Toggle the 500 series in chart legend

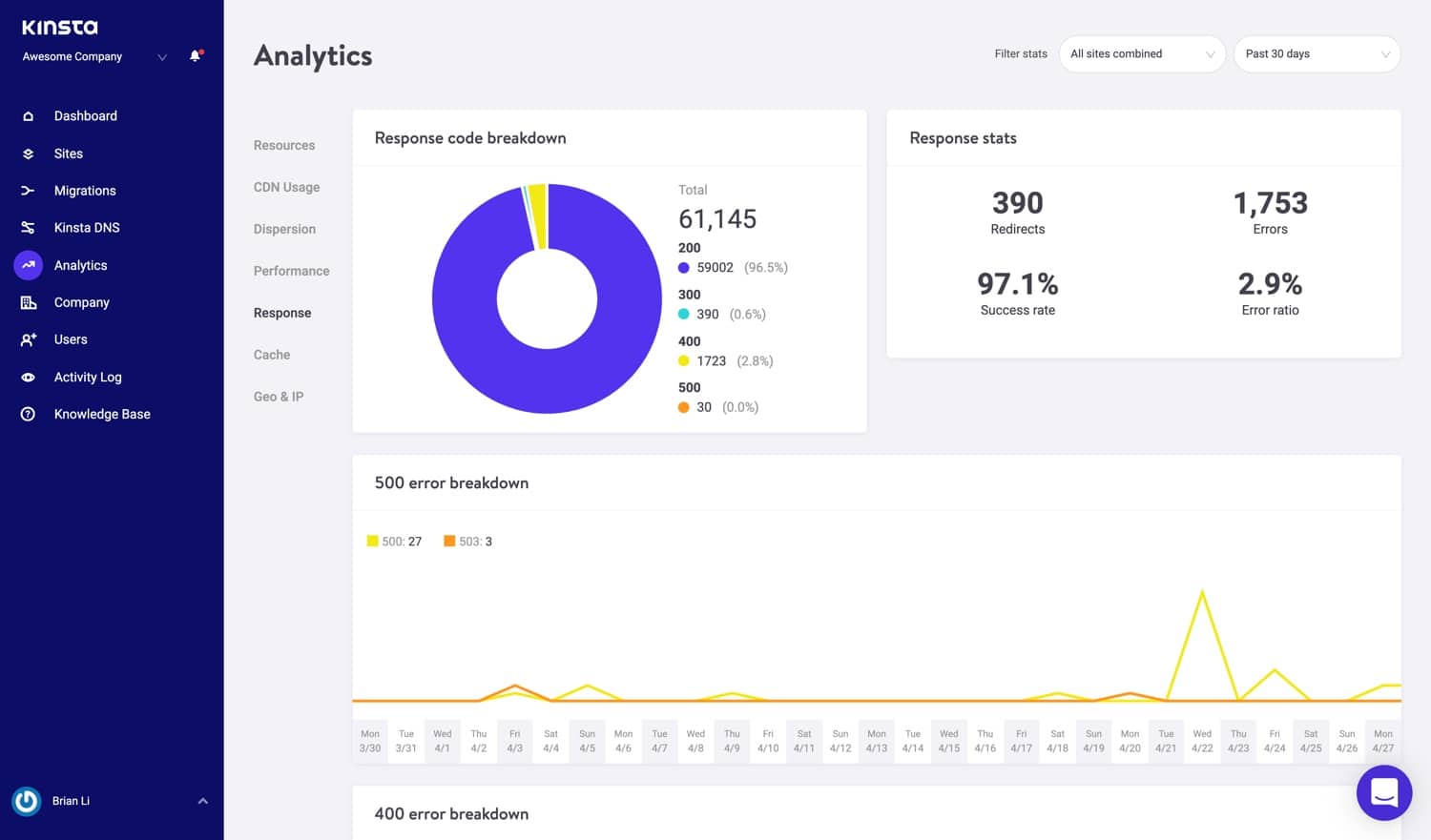pyautogui.click(x=394, y=542)
